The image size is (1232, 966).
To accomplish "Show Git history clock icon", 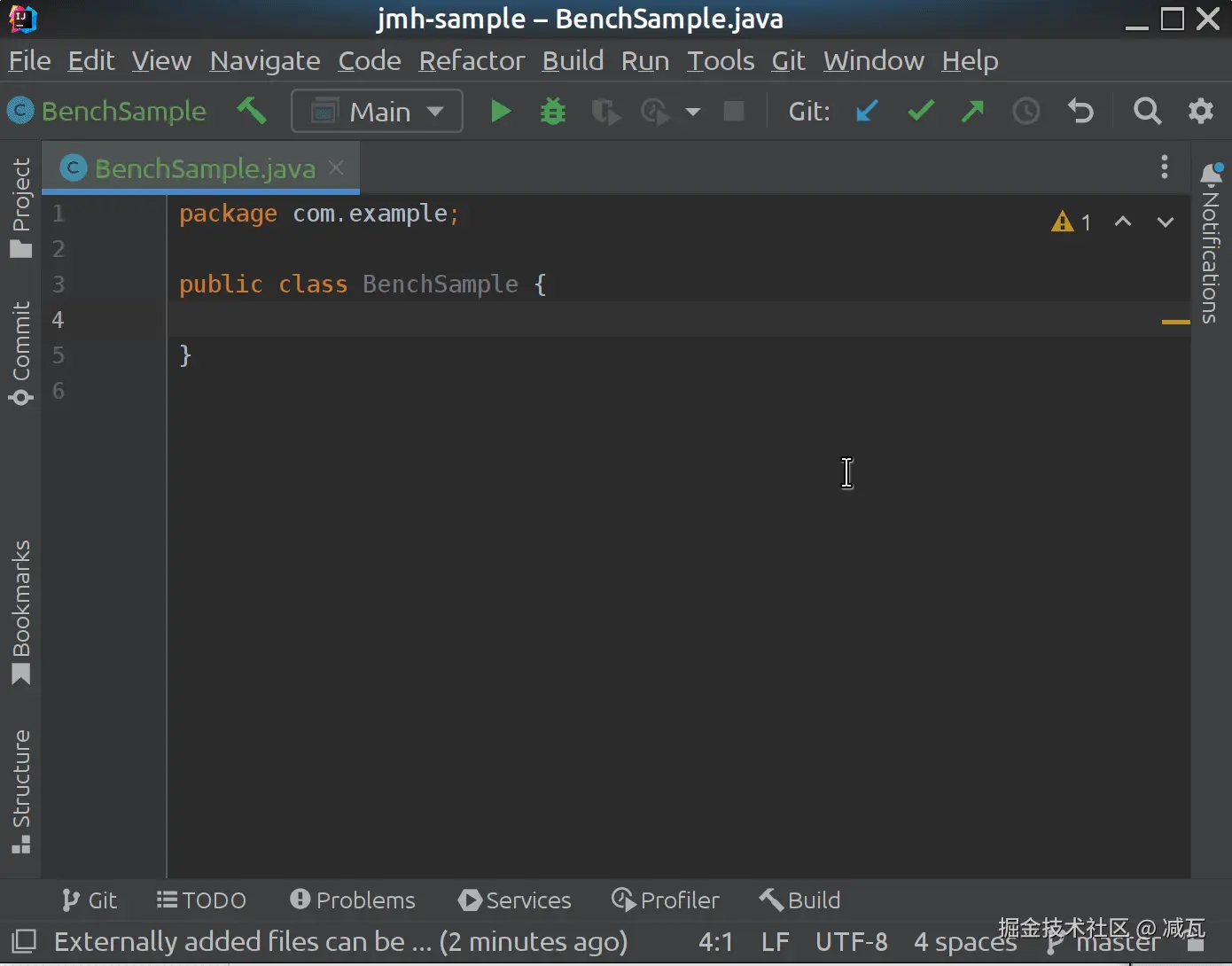I will 1026,111.
